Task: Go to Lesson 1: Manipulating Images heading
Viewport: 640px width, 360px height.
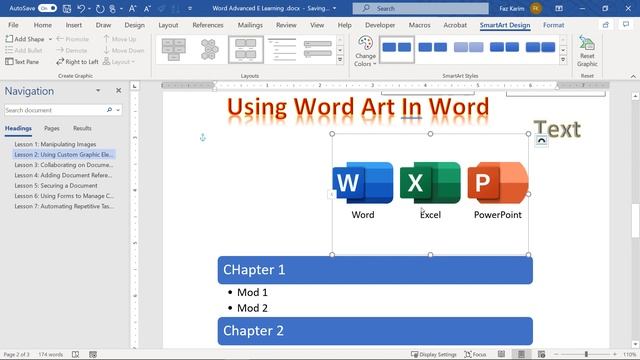Action: [x=55, y=144]
